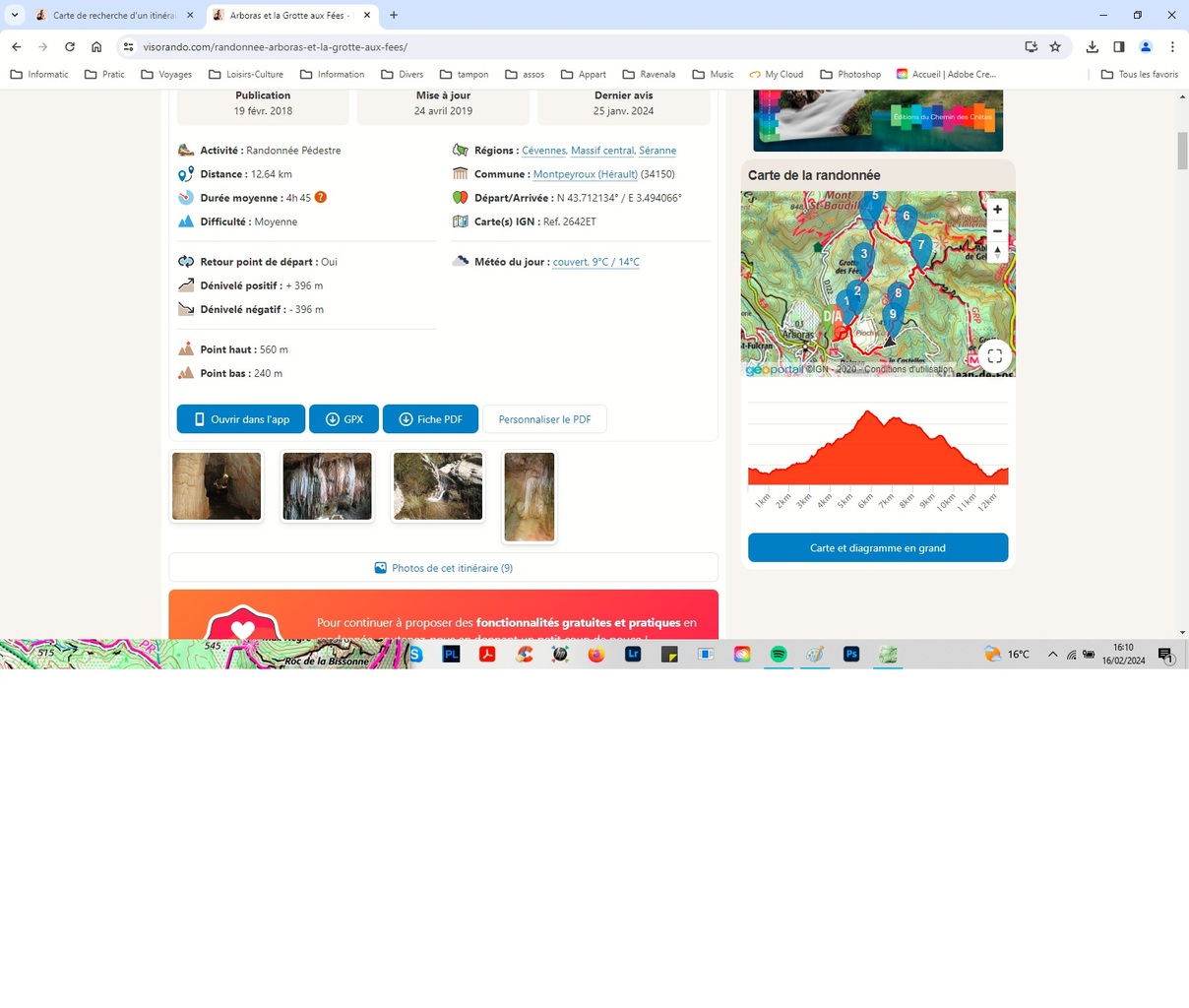Switch to the Carte de recherche tab
This screenshot has width=1189, height=1008.
[106, 16]
